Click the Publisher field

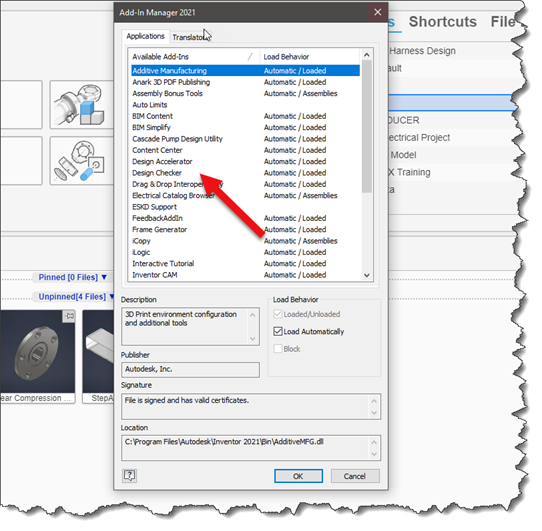190,370
